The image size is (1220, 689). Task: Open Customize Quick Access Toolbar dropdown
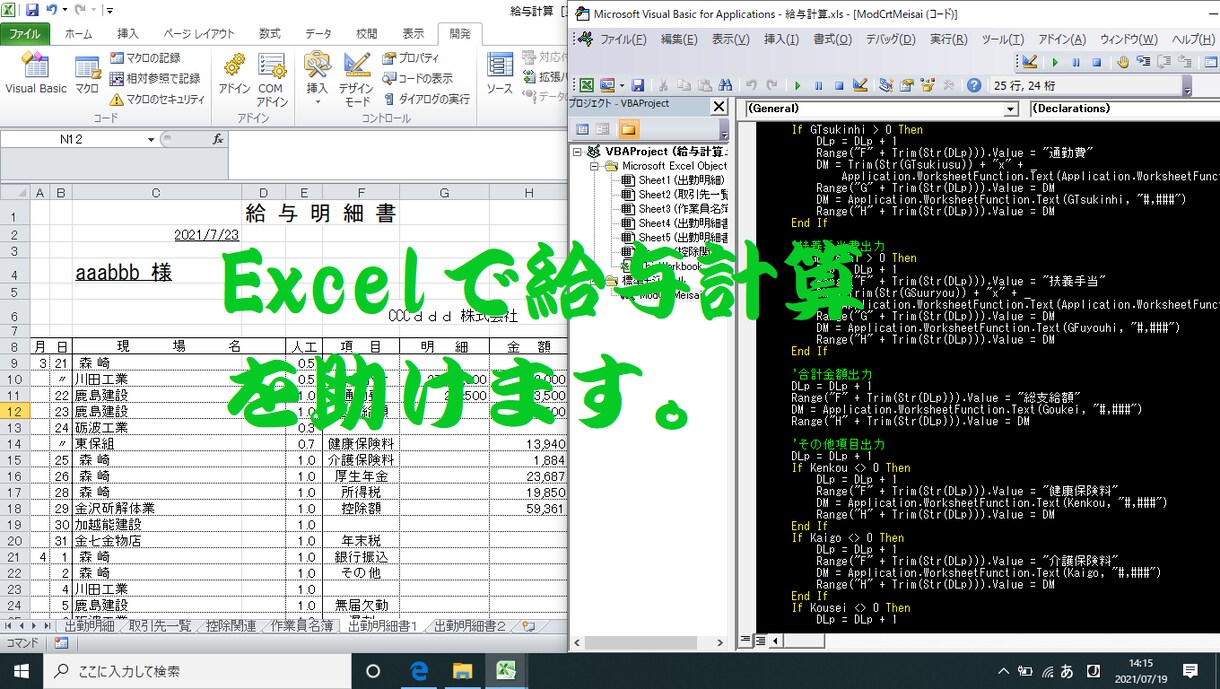tap(108, 10)
